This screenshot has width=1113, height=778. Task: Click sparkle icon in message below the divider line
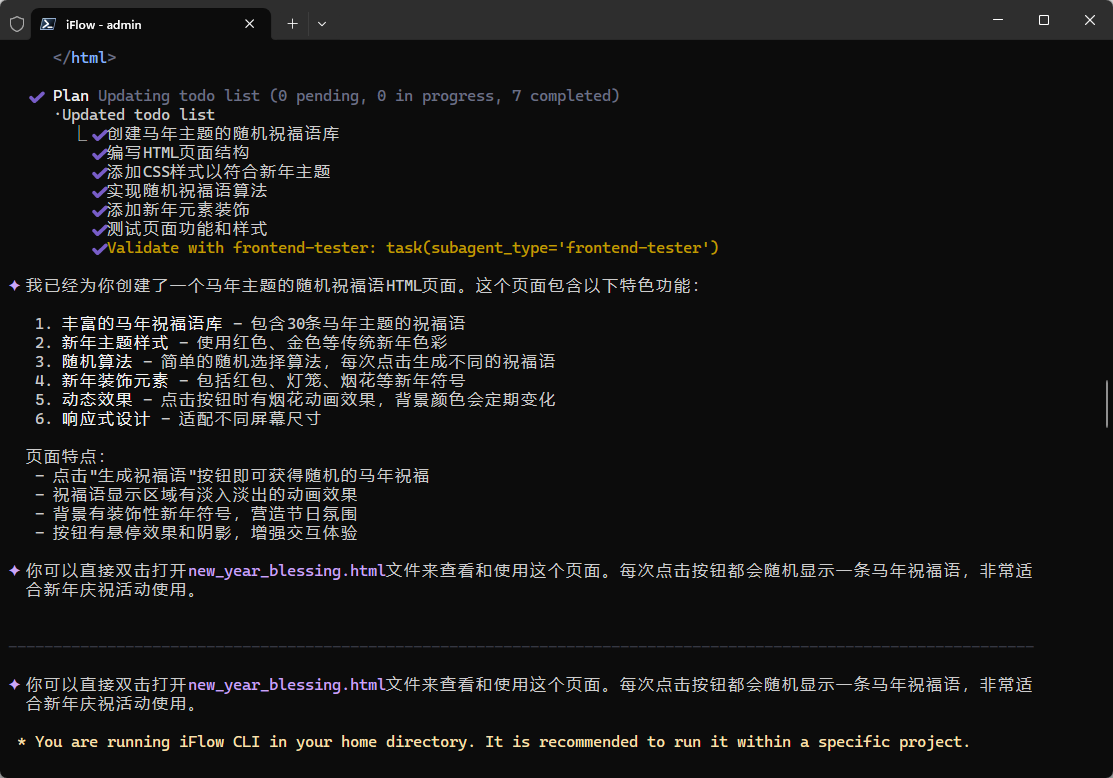pyautogui.click(x=14, y=685)
